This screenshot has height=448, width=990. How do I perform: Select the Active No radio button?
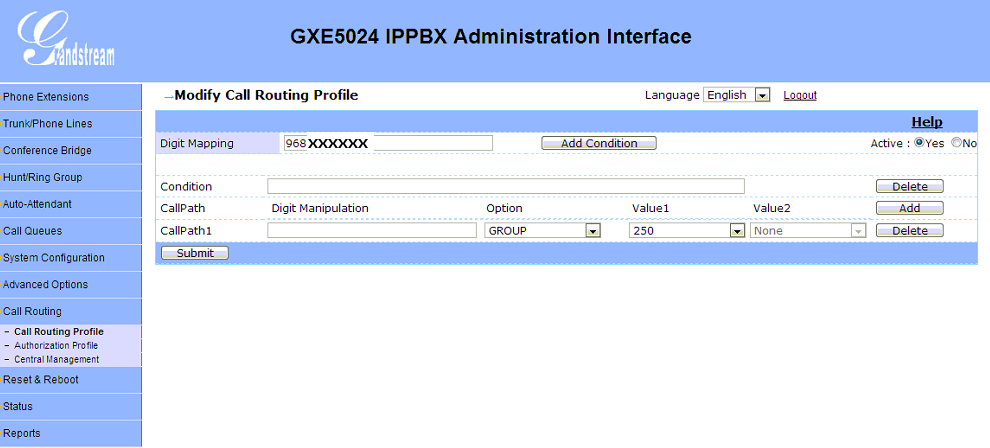(956, 143)
